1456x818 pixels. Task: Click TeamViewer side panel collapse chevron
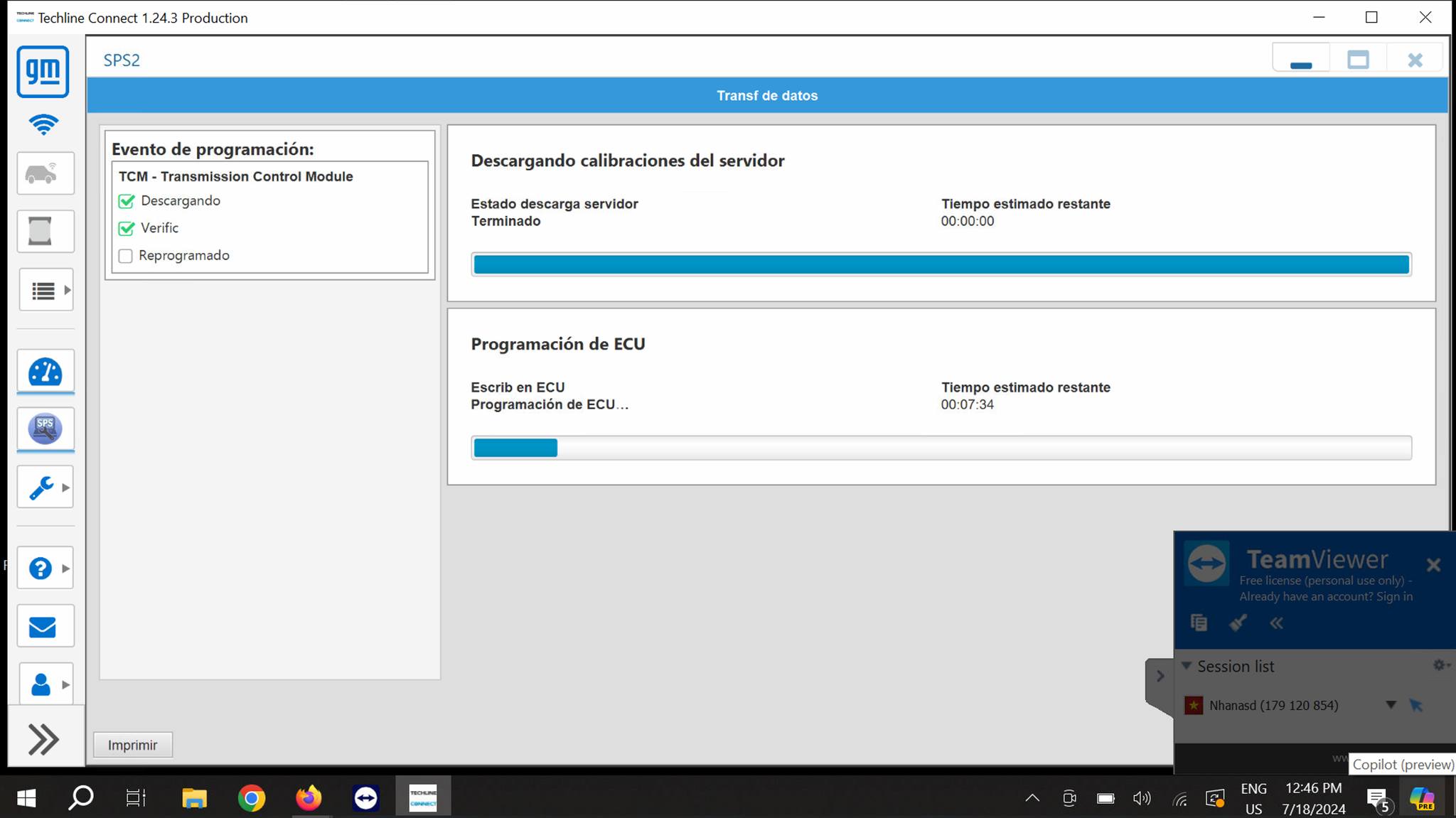pyautogui.click(x=1160, y=676)
